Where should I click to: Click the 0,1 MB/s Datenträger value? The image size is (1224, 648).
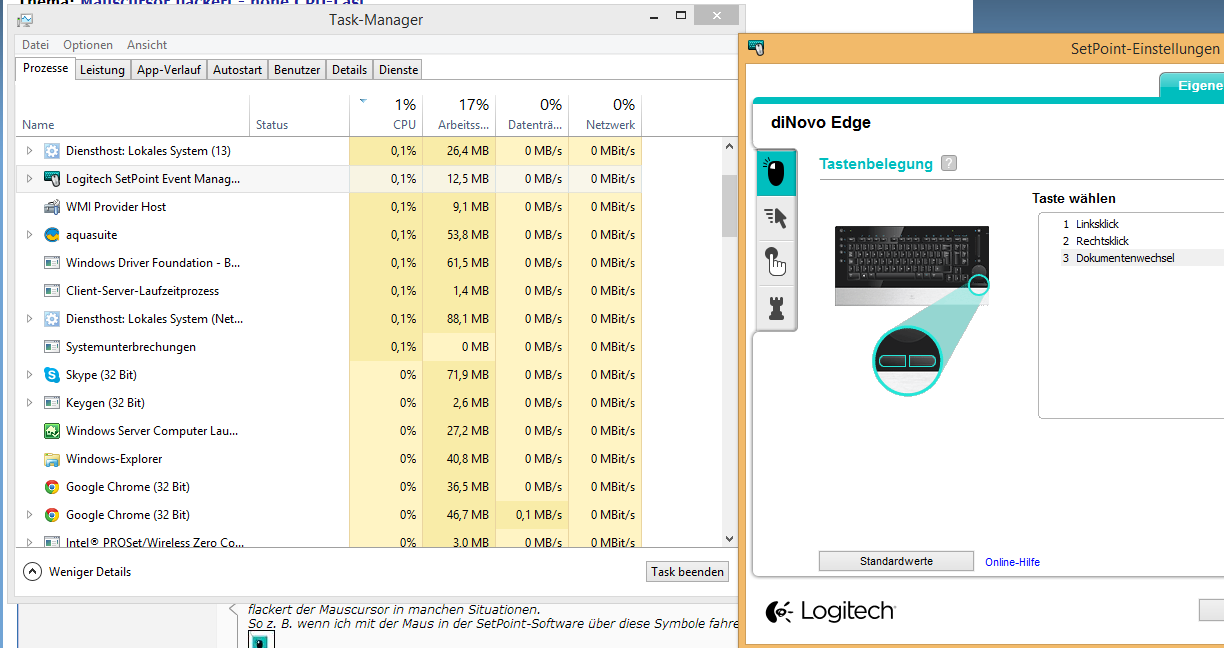click(x=539, y=515)
